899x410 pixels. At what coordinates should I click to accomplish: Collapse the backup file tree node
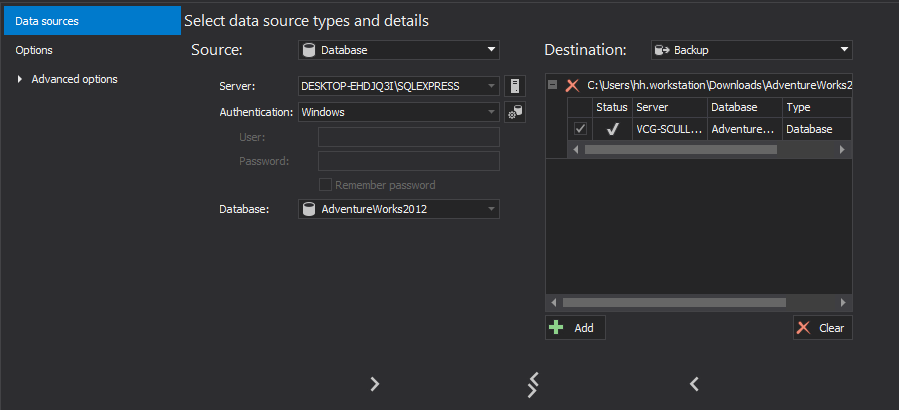[x=553, y=86]
